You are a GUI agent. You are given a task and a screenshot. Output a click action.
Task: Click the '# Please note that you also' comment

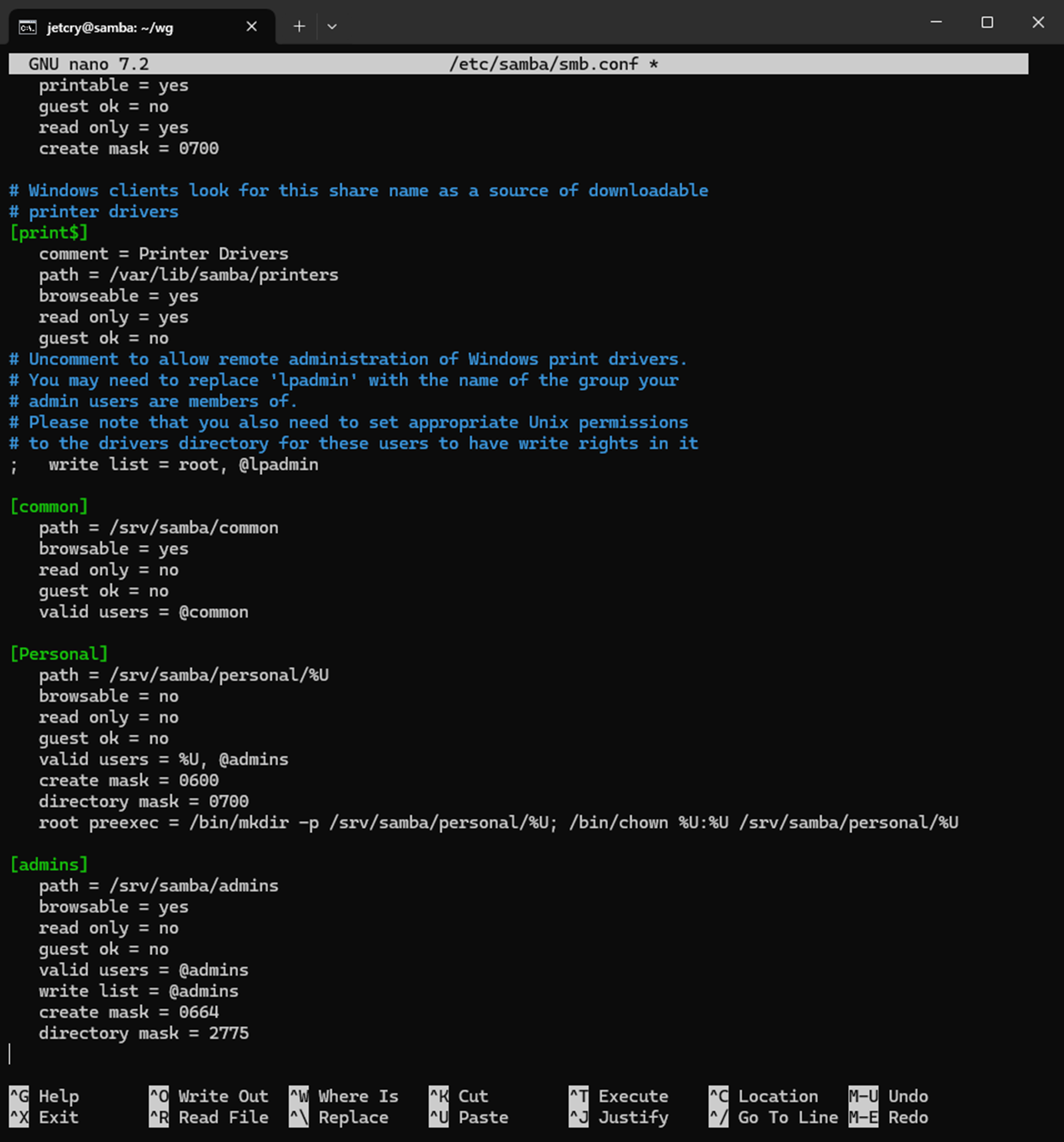point(349,423)
